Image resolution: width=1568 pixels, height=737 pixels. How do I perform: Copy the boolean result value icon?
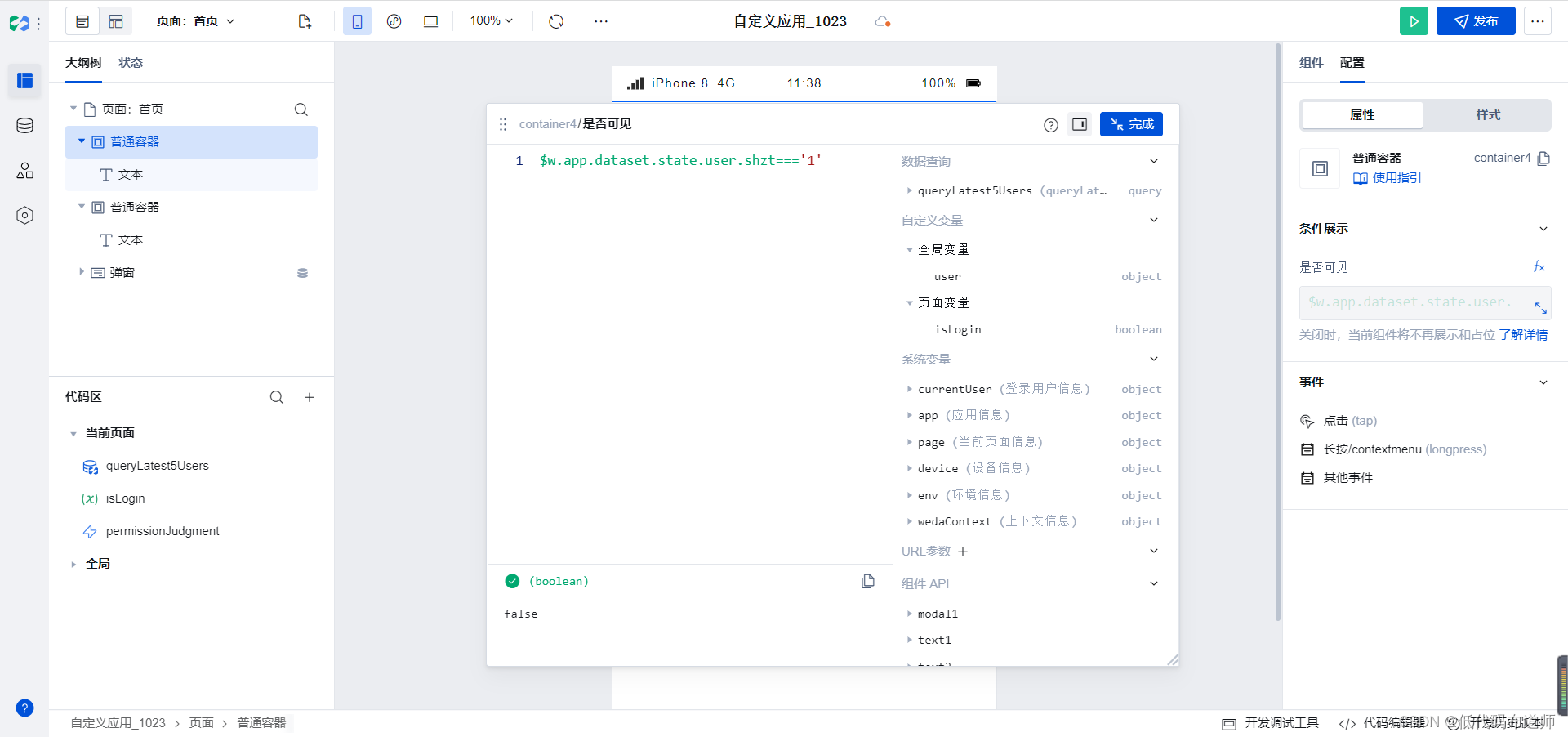click(868, 581)
